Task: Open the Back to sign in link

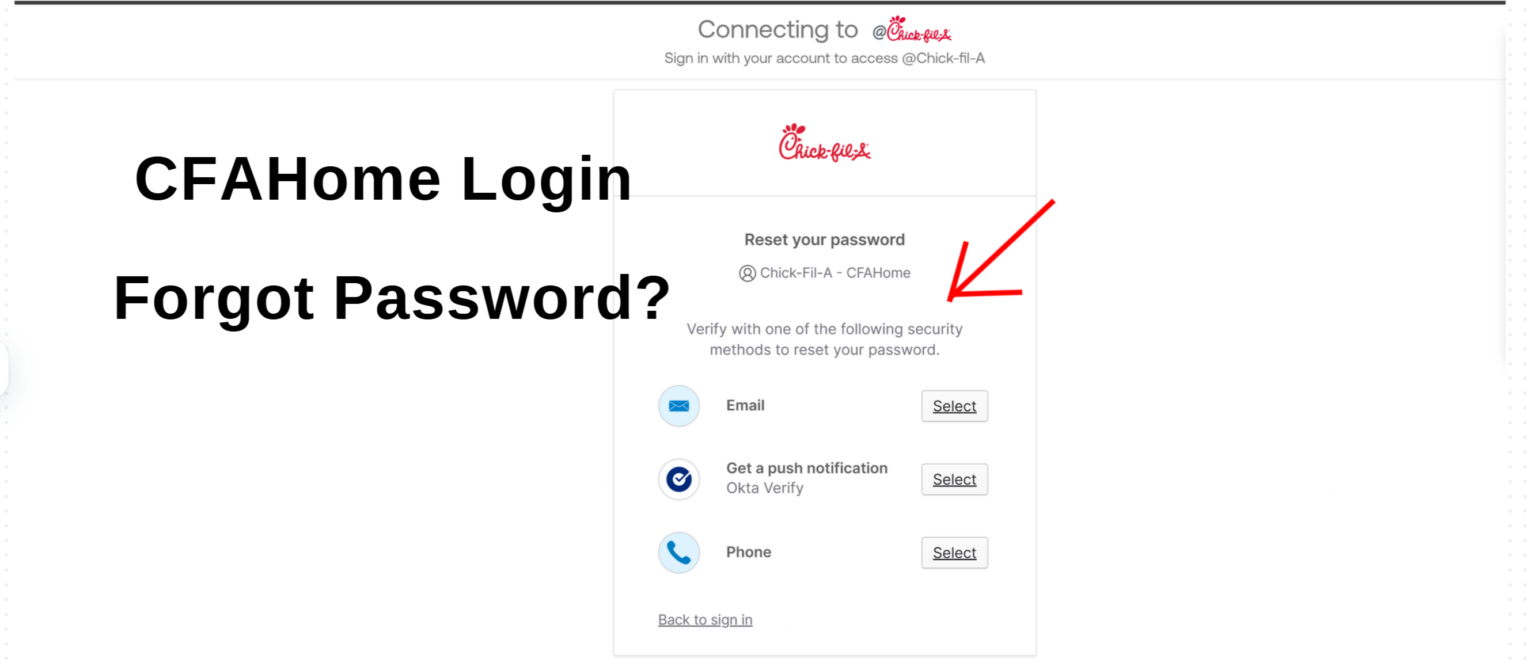Action: tap(704, 619)
